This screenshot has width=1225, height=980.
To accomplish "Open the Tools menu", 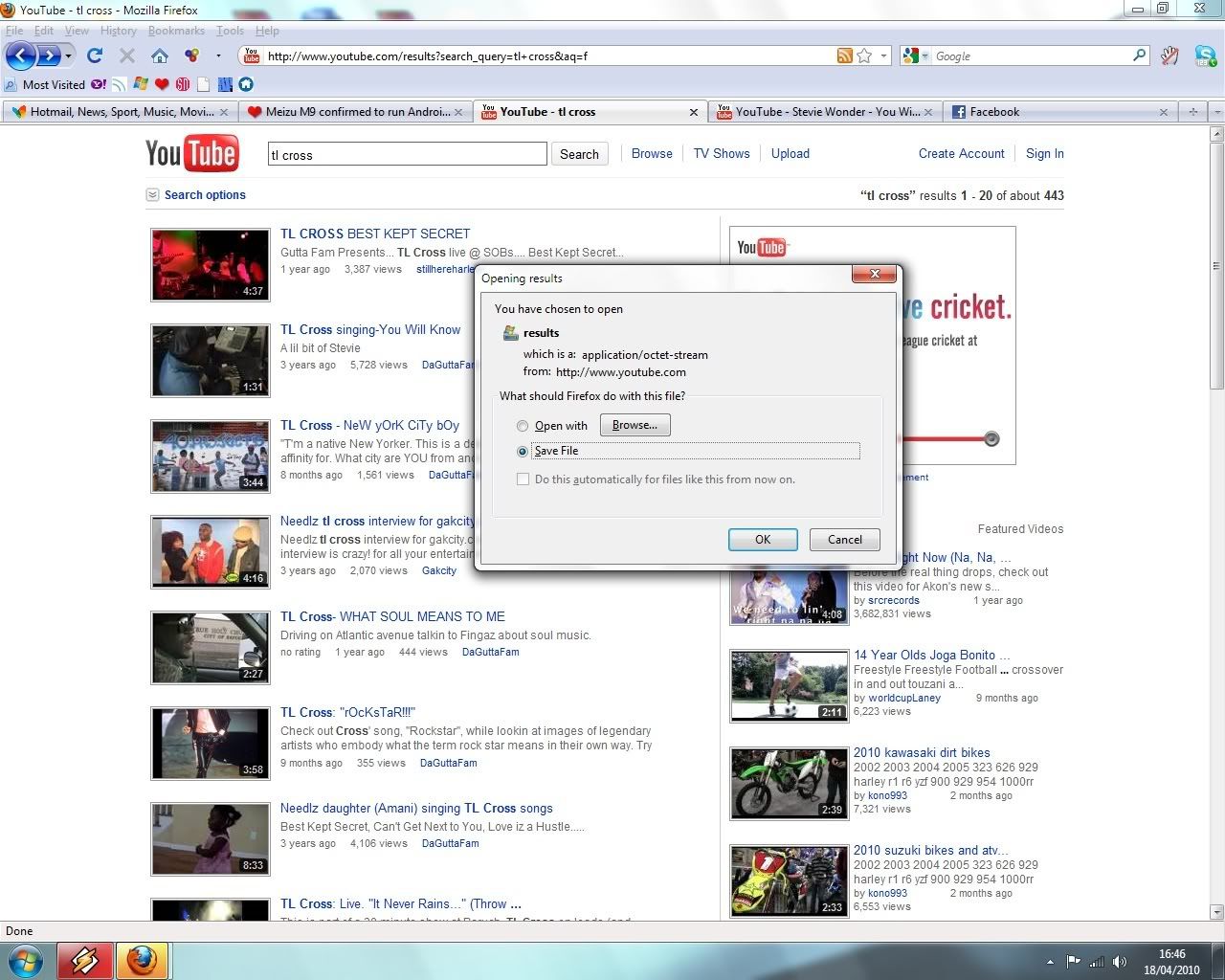I will [230, 31].
